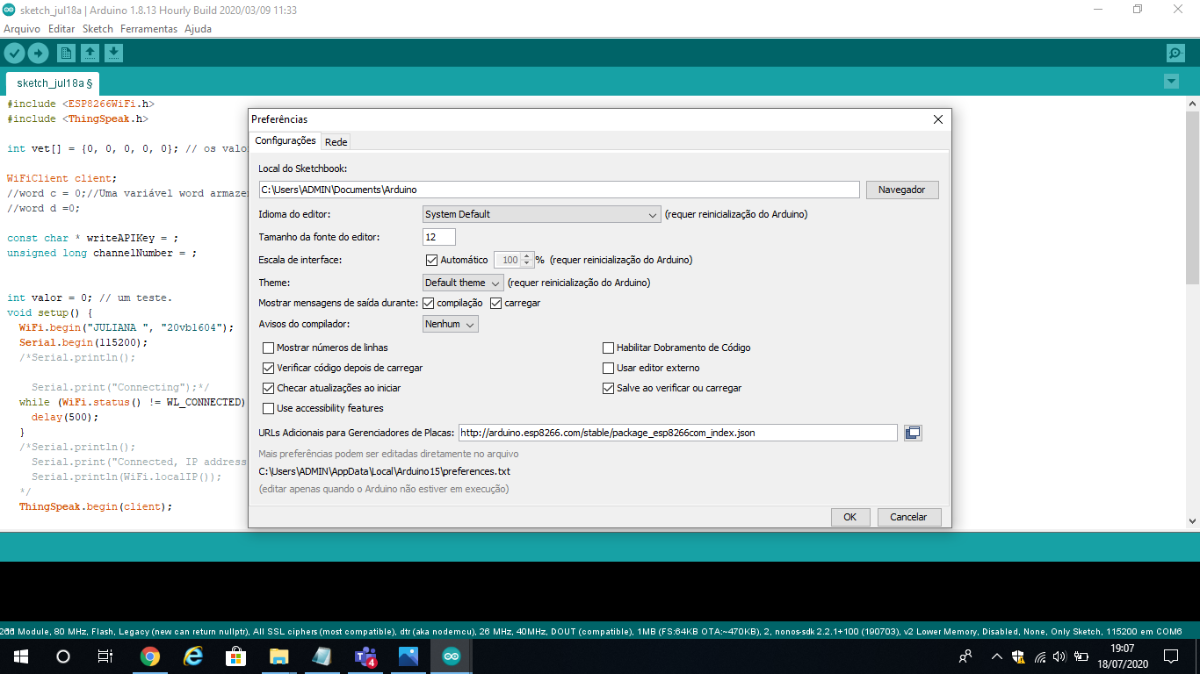Show hidden system tray icons
1200x674 pixels.
996,657
